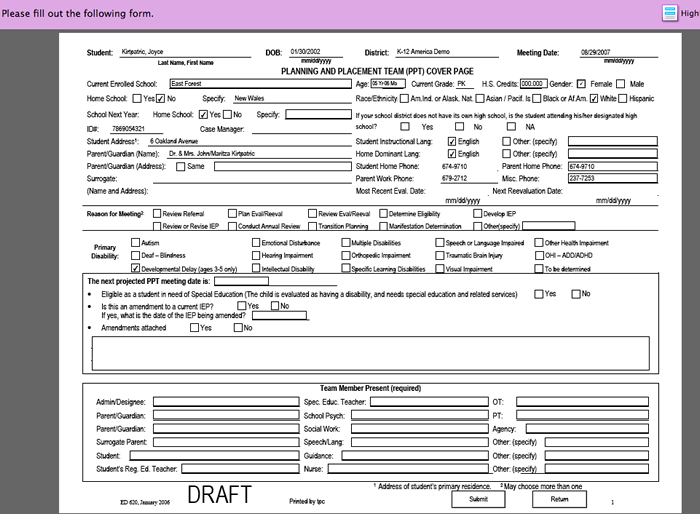The image size is (700, 514).
Task: Click the next projected PPT meeting date field
Action: click(242, 281)
